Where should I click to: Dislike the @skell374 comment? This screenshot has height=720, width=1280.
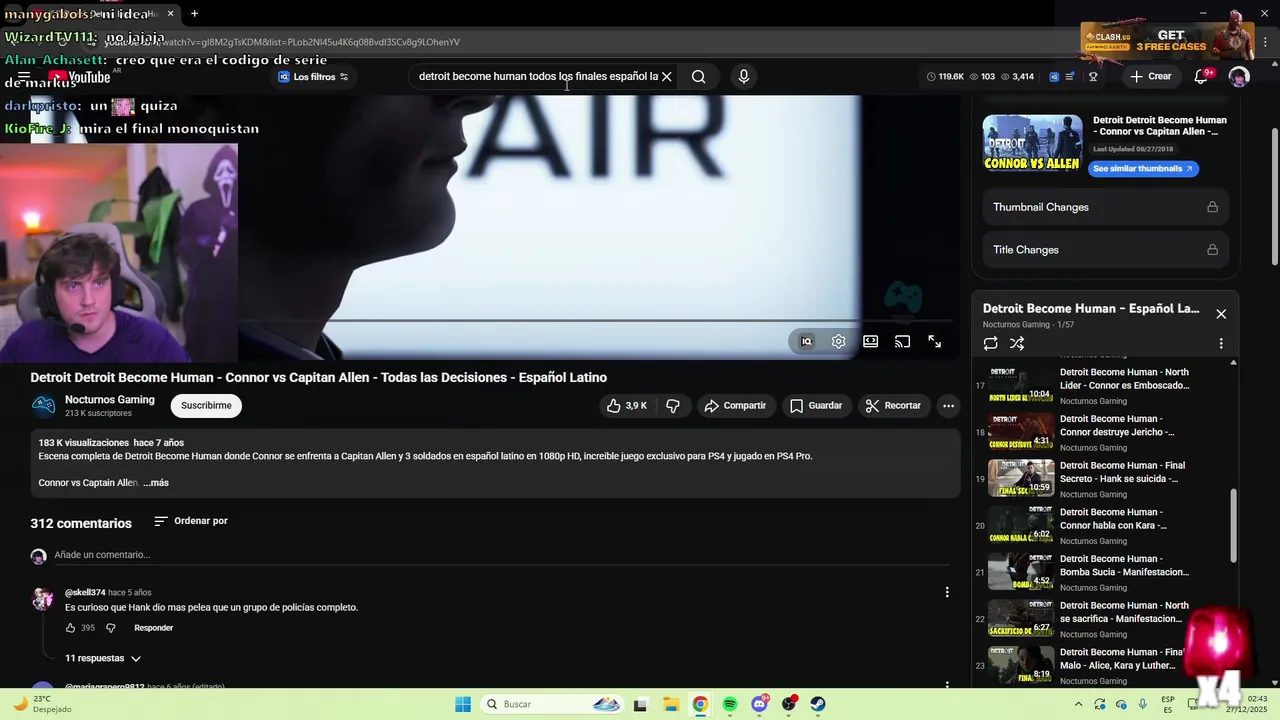111,628
